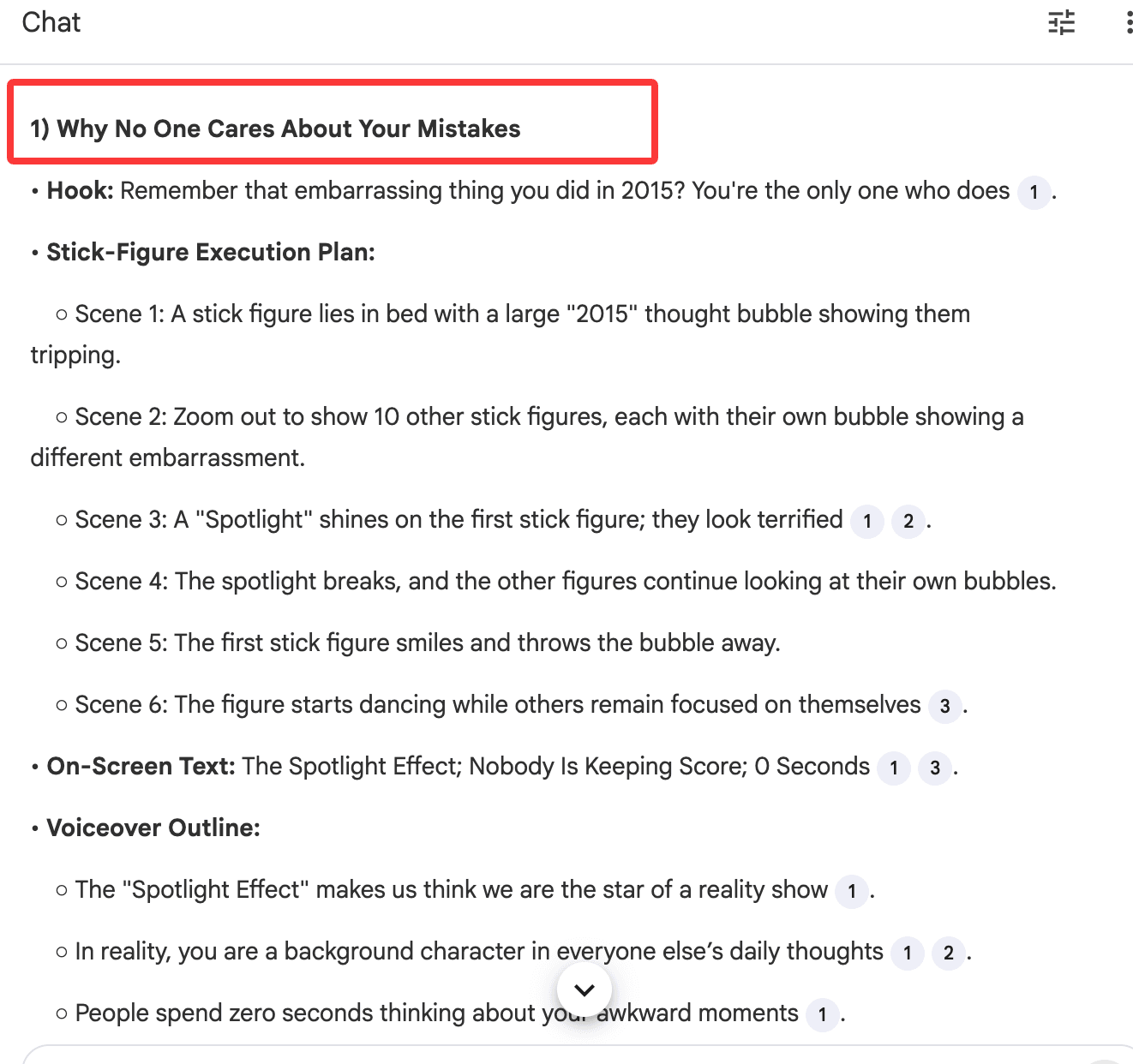Open citation 1 after "reality show"
This screenshot has width=1133, height=1064.
[852, 891]
